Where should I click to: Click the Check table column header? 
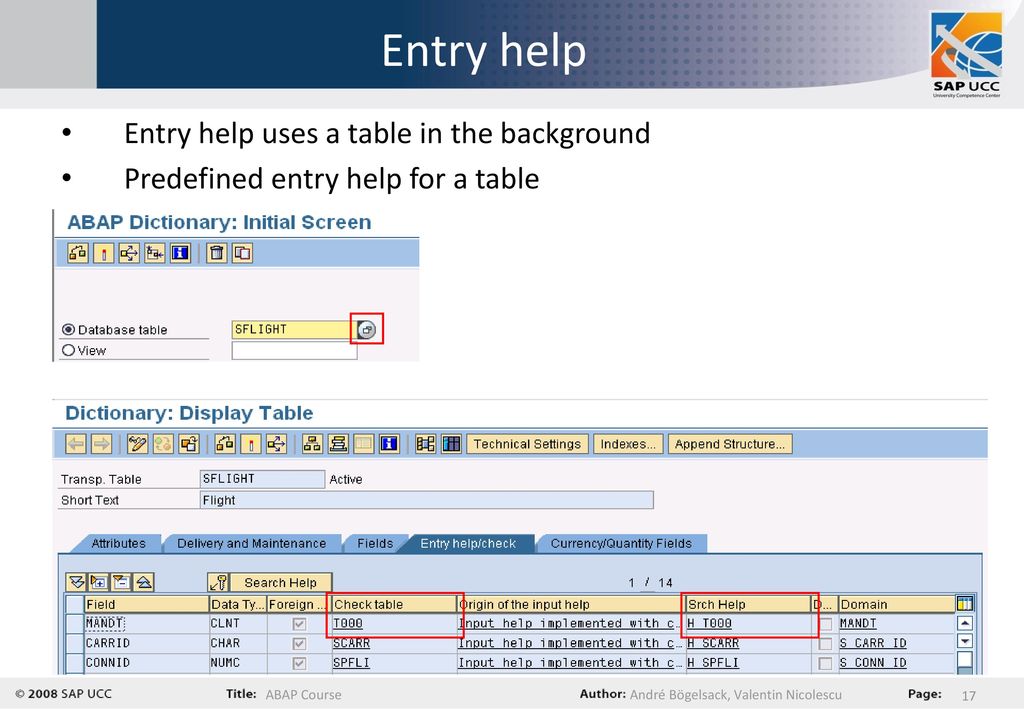[394, 605]
